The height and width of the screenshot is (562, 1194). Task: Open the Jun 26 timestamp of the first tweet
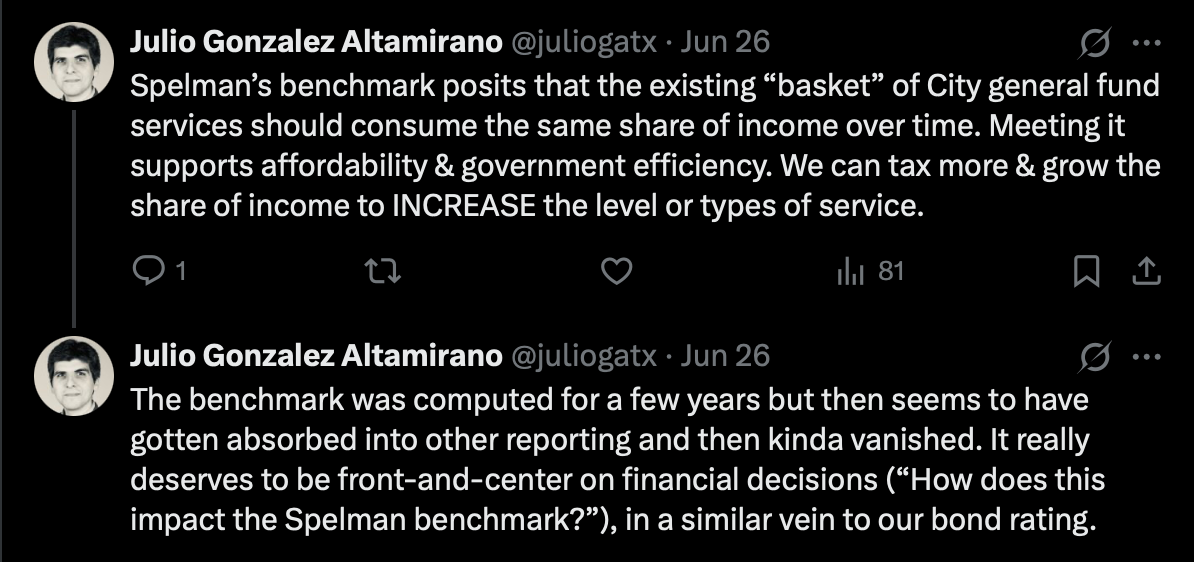click(725, 42)
